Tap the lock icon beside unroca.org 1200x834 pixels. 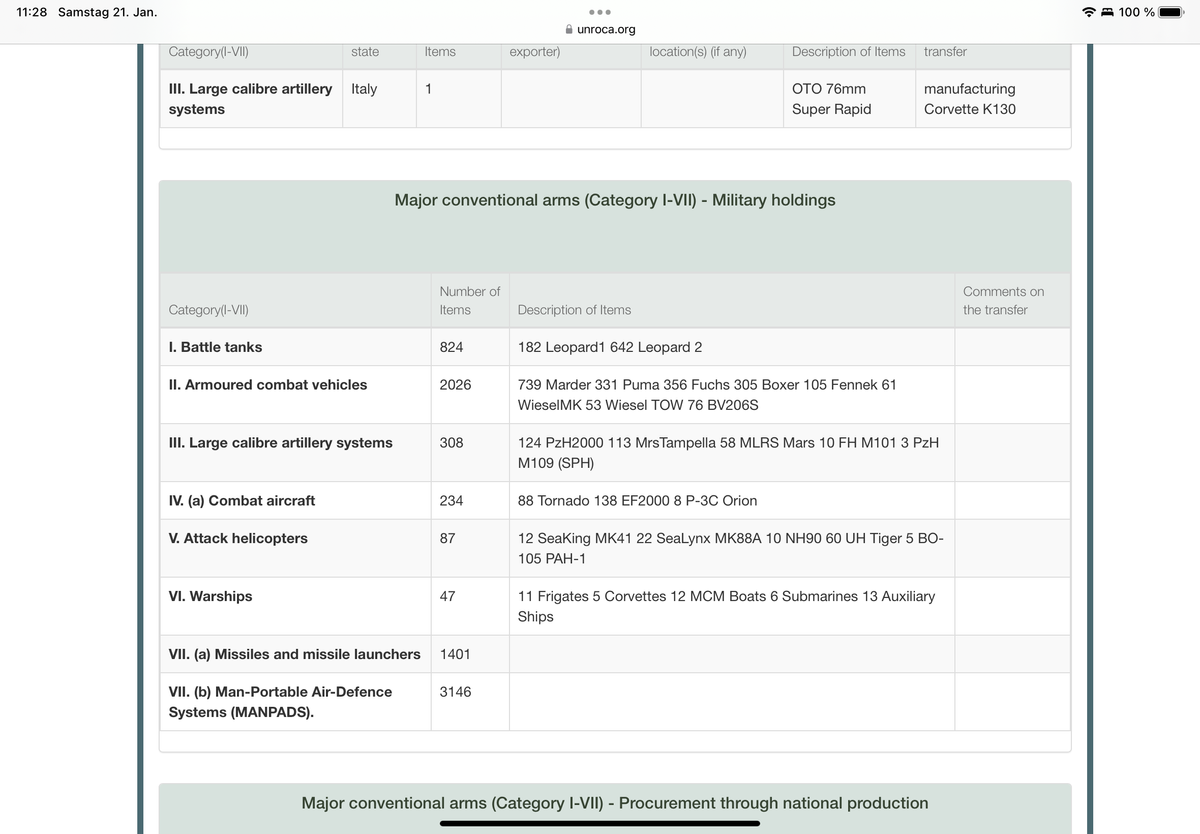click(x=570, y=30)
